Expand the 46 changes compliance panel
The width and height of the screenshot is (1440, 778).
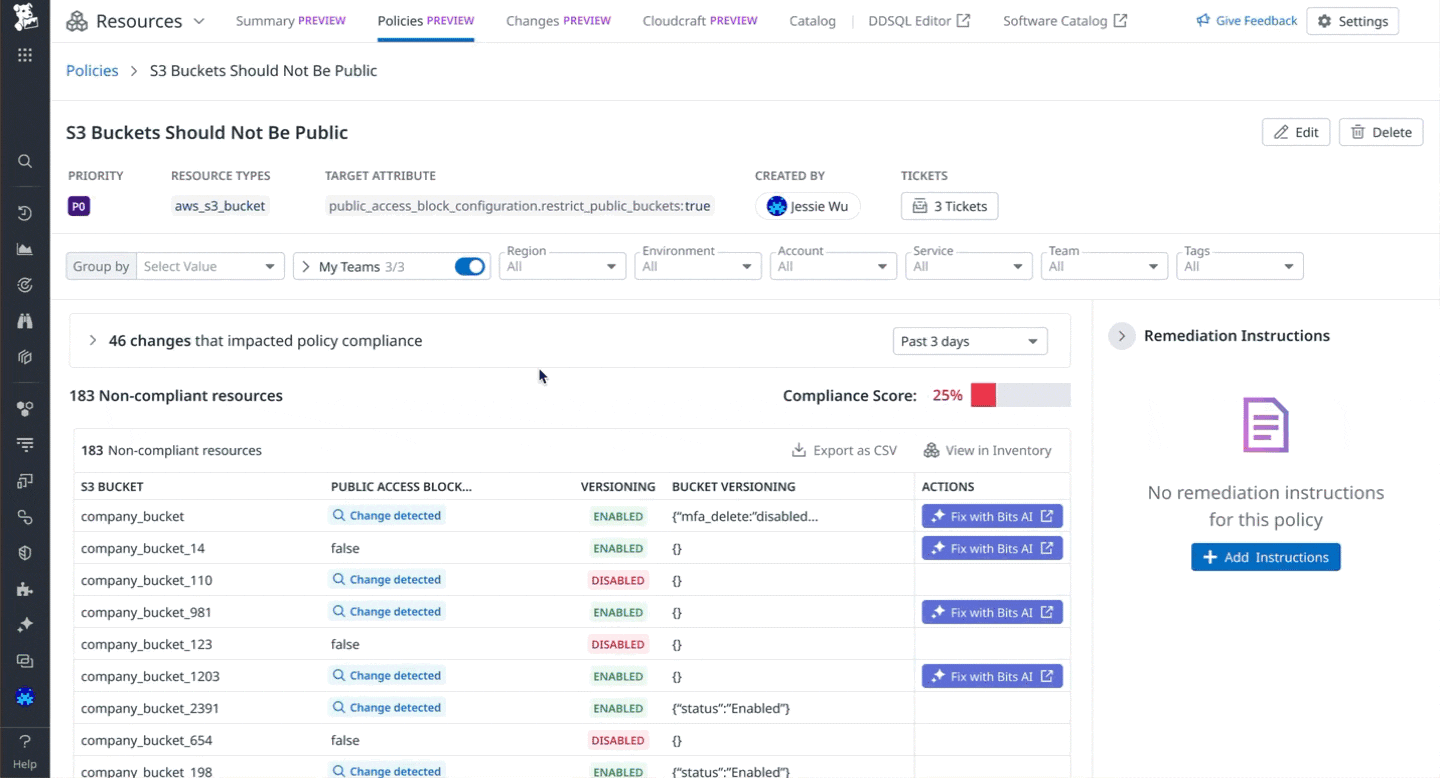coord(92,340)
